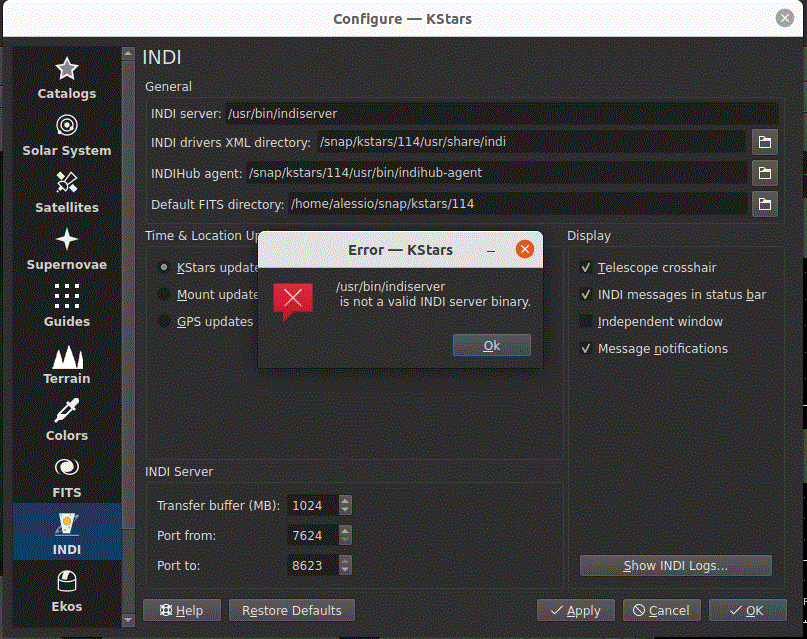Viewport: 807px width, 639px height.
Task: Edit the INDIHub agent path field
Action: coord(497,173)
